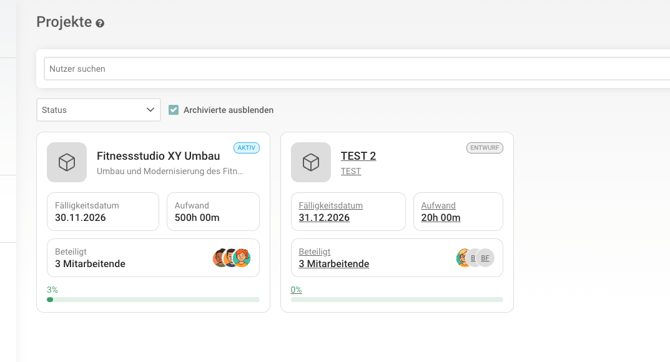Click Beteiligt label on TEST 2 card

point(314,252)
